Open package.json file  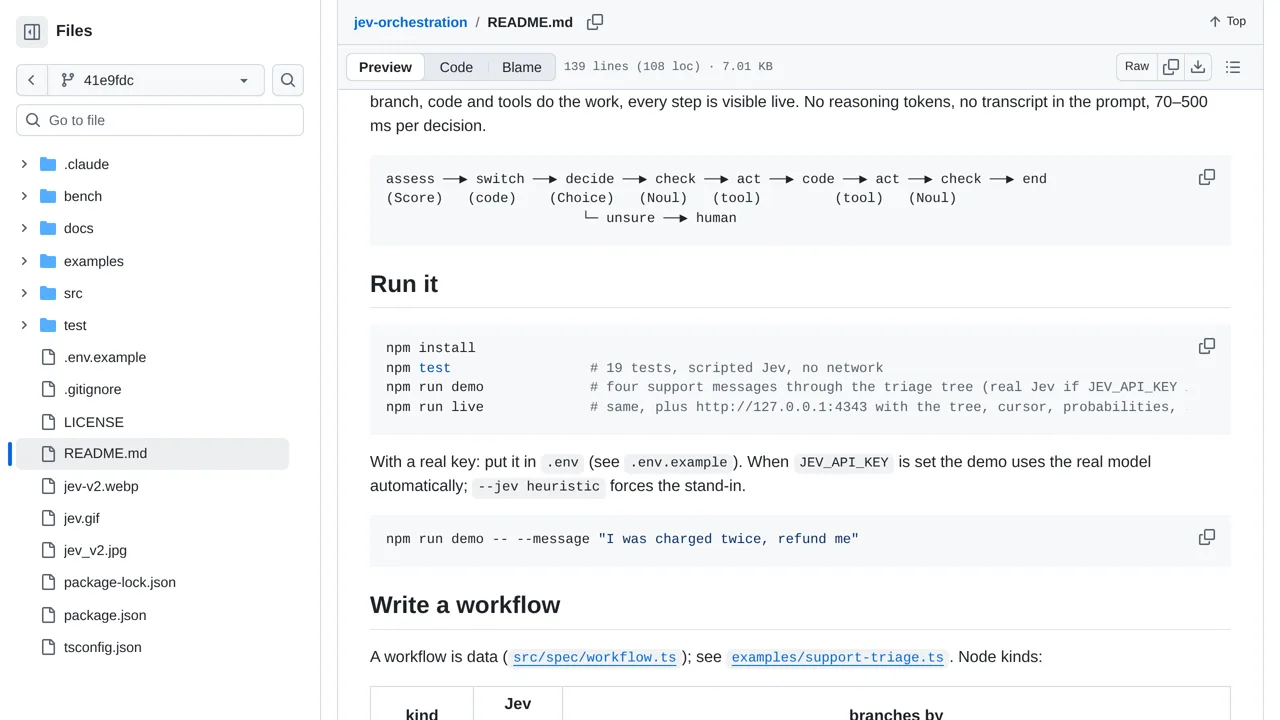[105, 615]
